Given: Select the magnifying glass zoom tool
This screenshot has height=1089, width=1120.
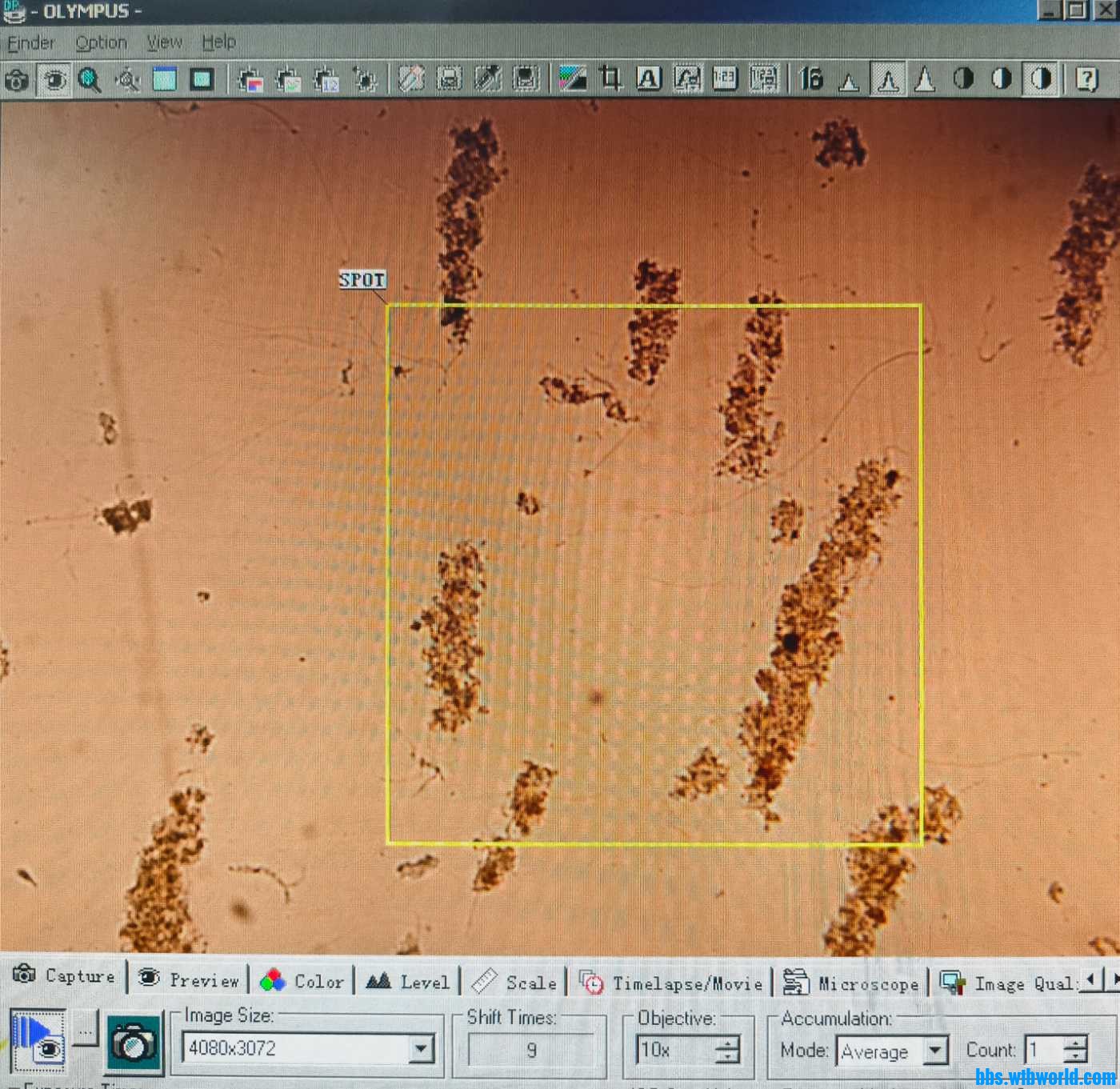Looking at the screenshot, I should coord(90,80).
